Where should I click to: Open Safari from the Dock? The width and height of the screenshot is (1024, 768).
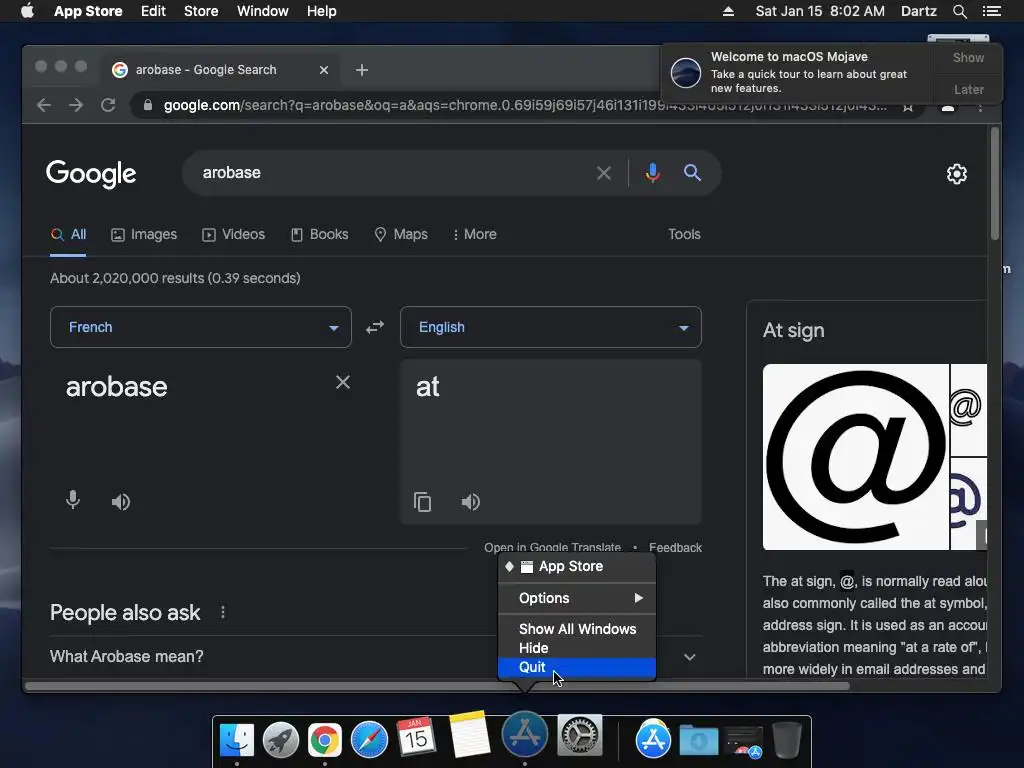click(369, 740)
